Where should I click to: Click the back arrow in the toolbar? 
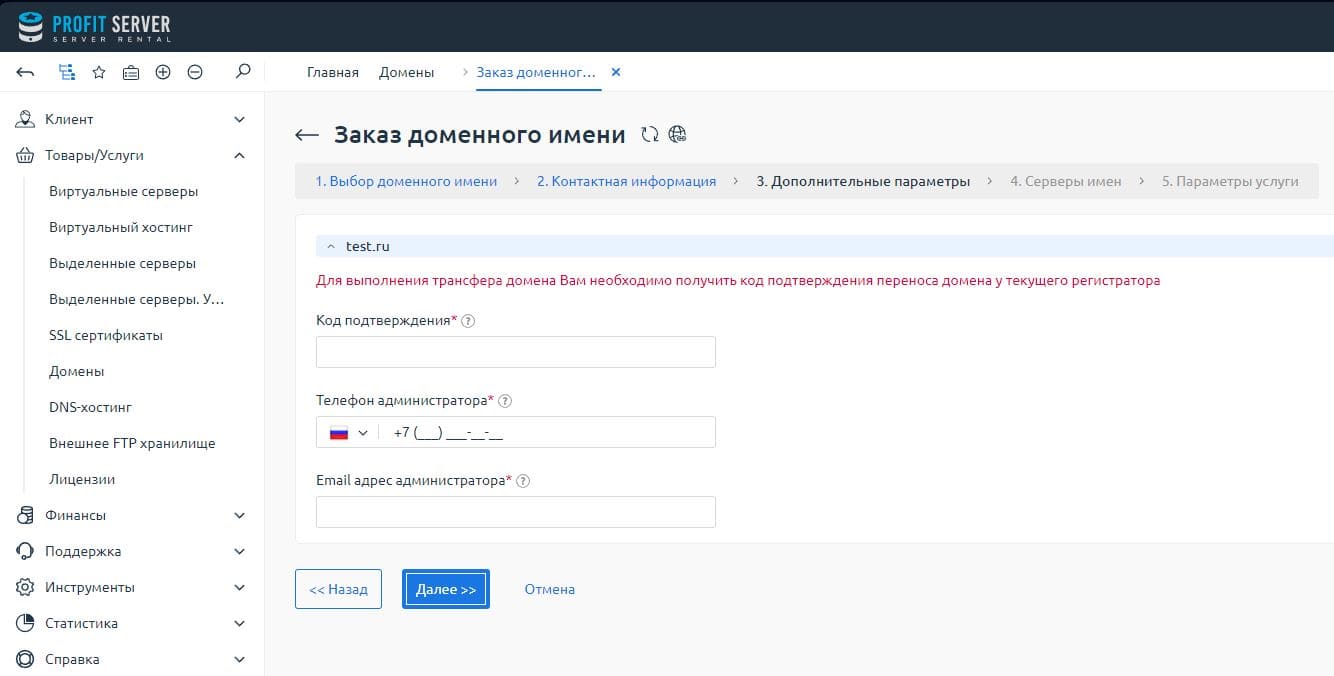26,72
